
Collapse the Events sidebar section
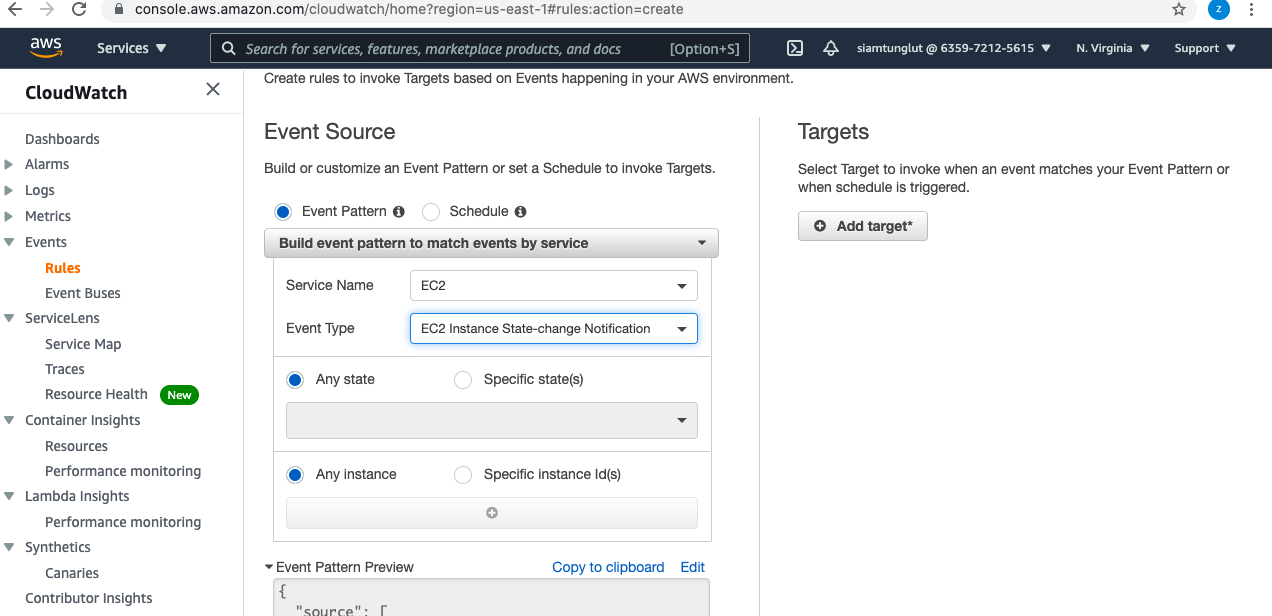(9, 242)
